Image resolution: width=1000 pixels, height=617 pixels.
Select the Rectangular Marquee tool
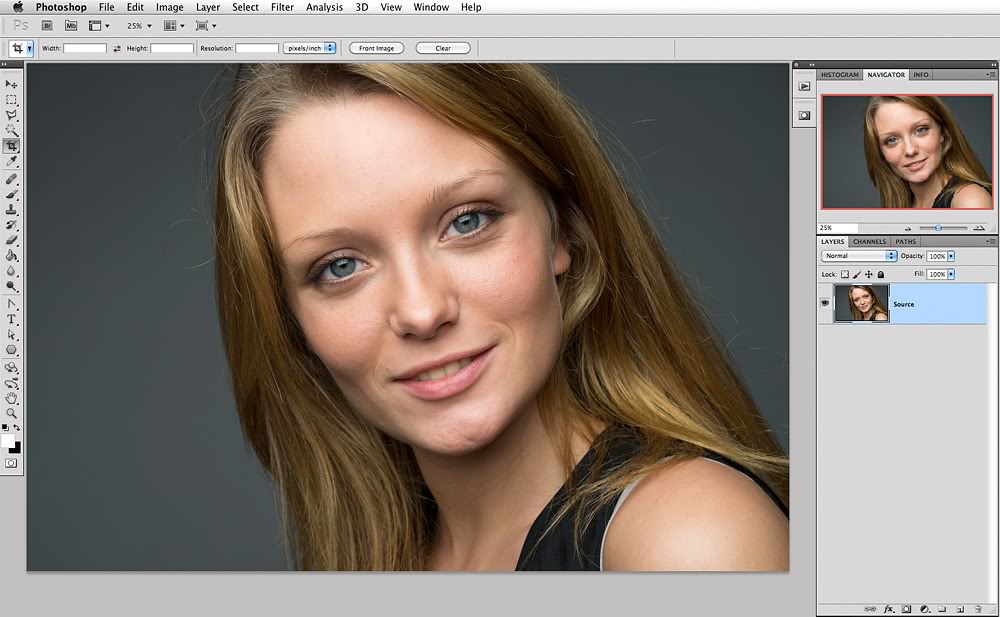point(12,100)
